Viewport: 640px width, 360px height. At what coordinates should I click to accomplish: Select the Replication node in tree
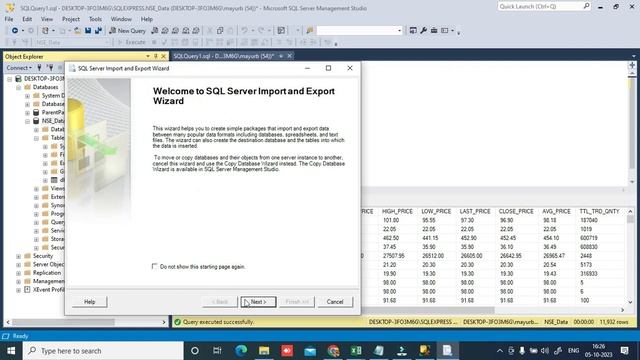(x=47, y=273)
